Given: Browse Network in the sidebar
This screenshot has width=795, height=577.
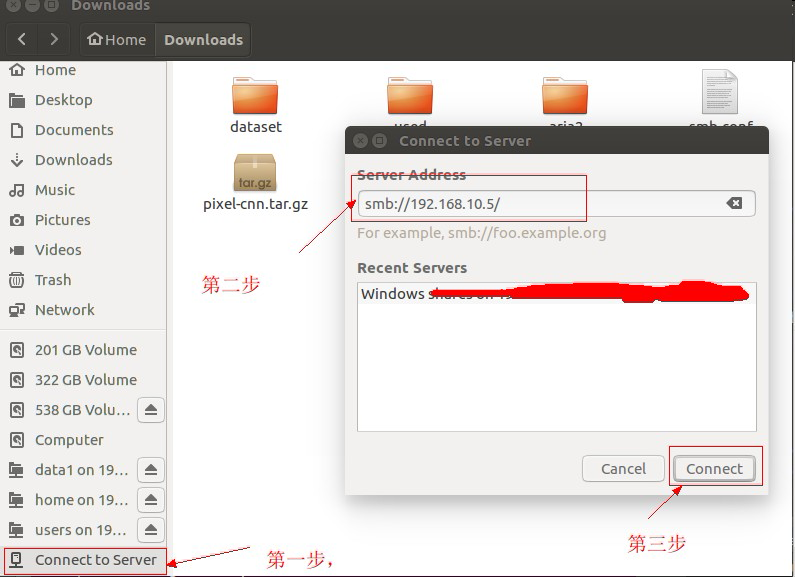Looking at the screenshot, I should pos(64,310).
